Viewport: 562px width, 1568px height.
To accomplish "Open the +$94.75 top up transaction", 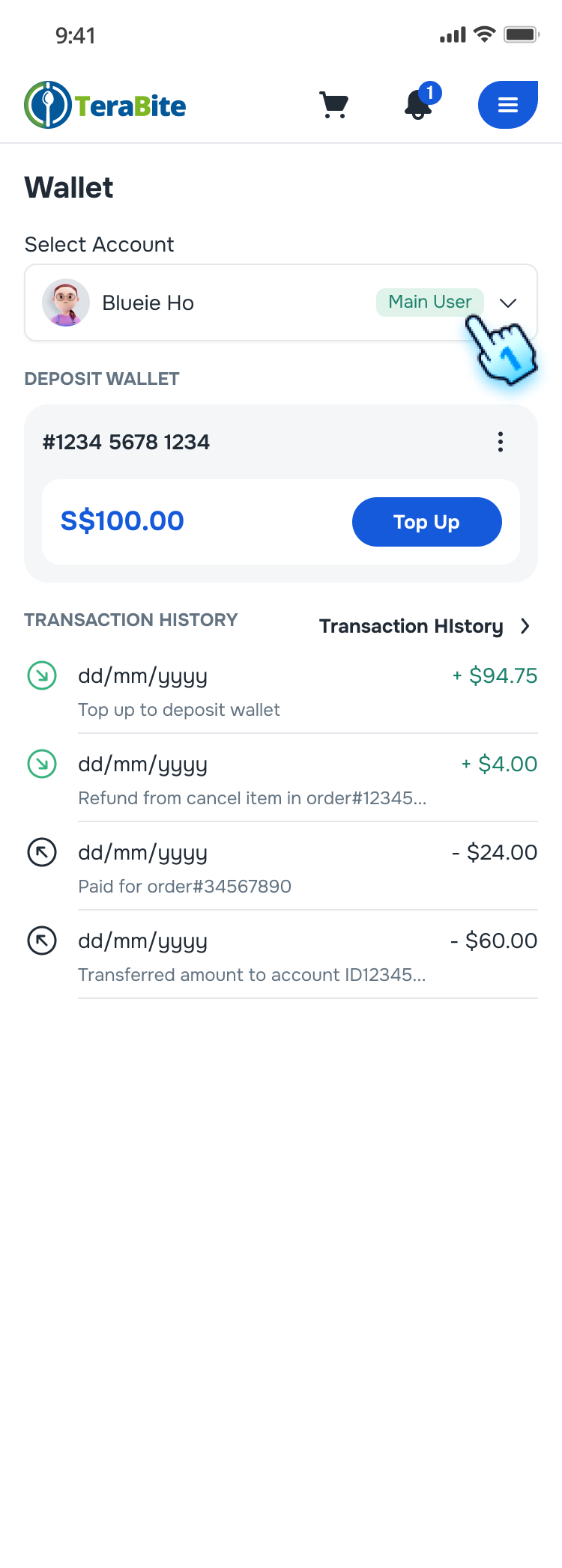I will point(307,693).
